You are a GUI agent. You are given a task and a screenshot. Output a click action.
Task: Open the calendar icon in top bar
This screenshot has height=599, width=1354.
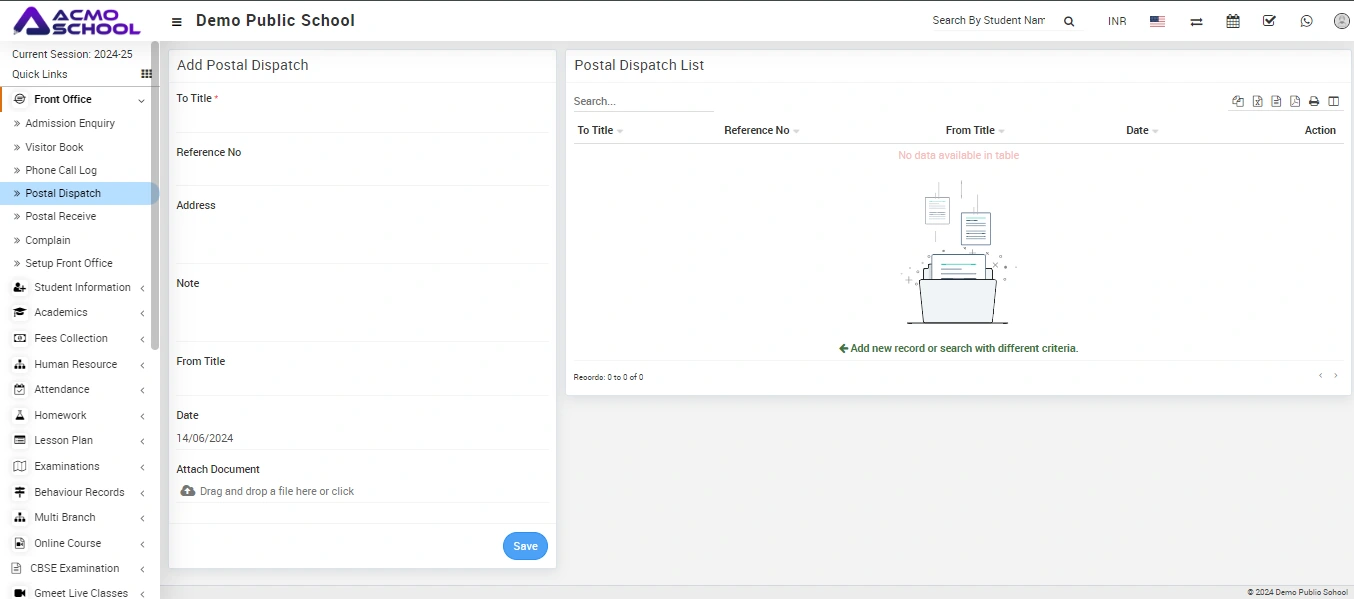(x=1233, y=21)
